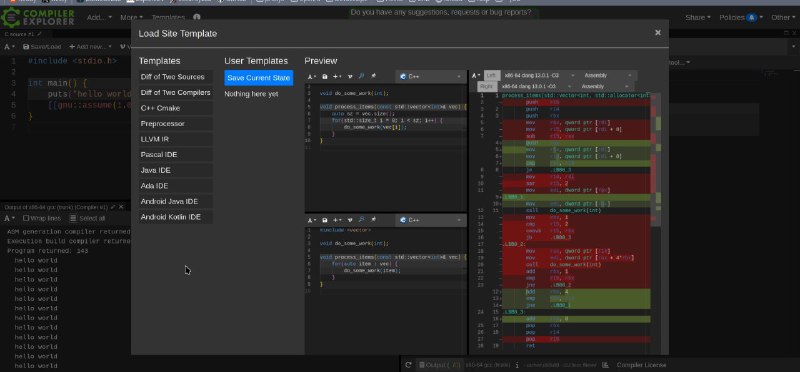Pick the LLVM IR template

[x=176, y=139]
